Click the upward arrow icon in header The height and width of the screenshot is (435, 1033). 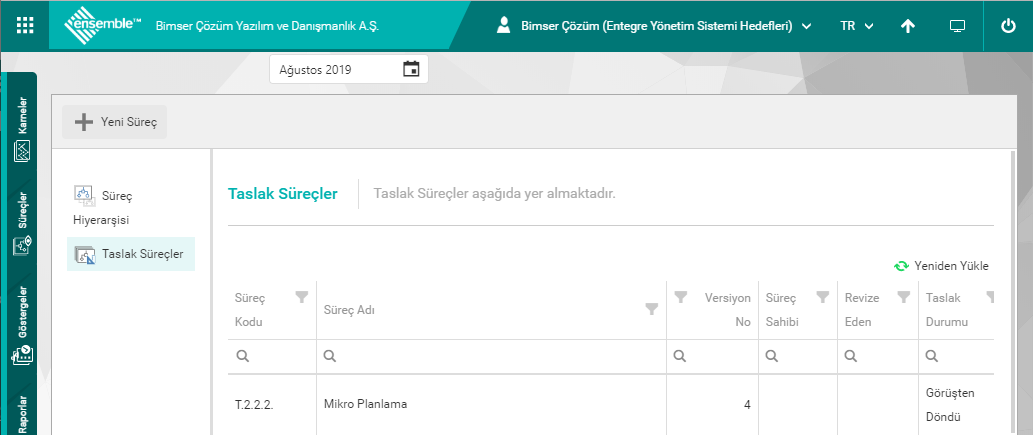[x=908, y=26]
